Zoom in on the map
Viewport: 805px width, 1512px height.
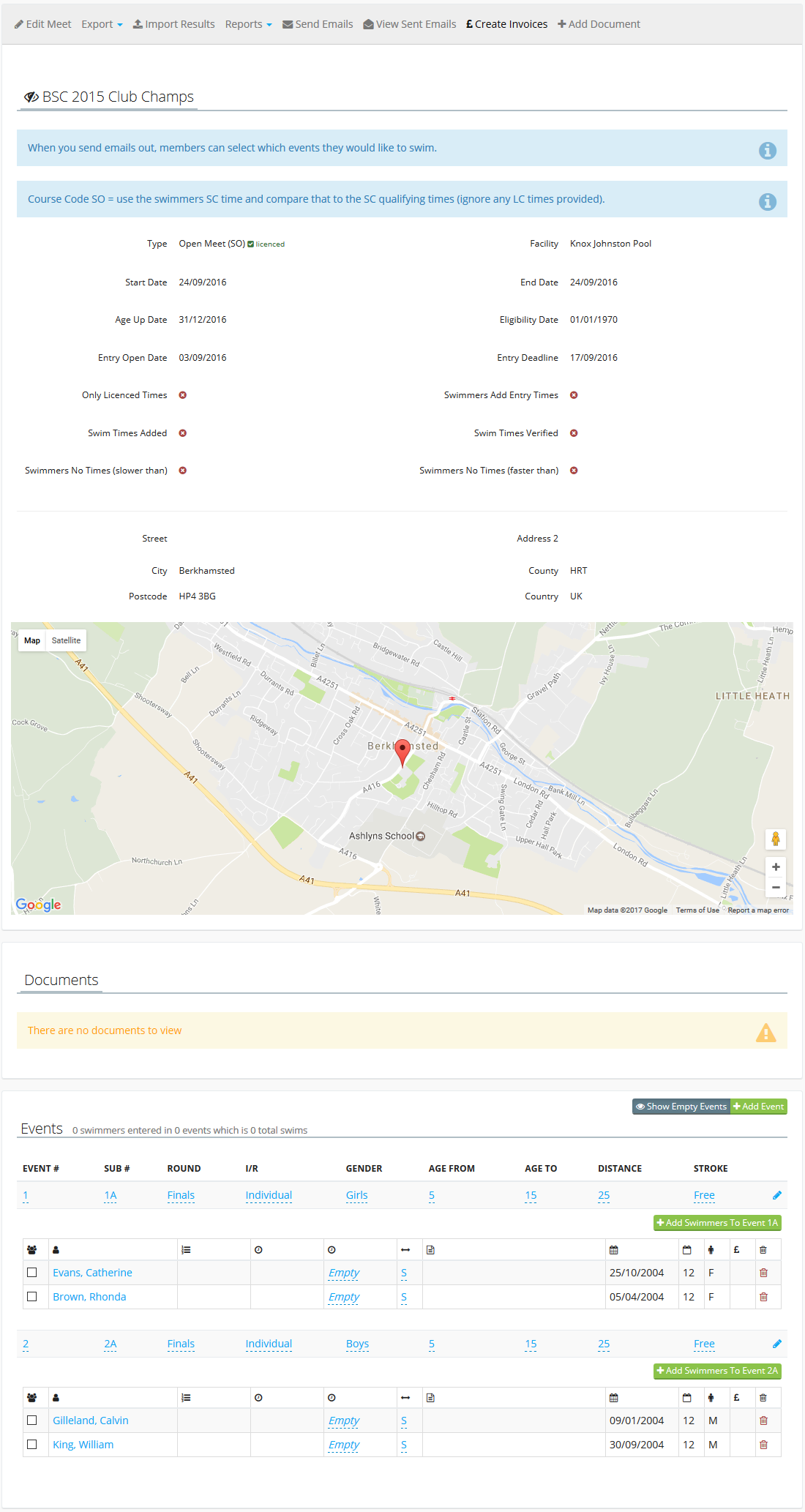click(776, 867)
